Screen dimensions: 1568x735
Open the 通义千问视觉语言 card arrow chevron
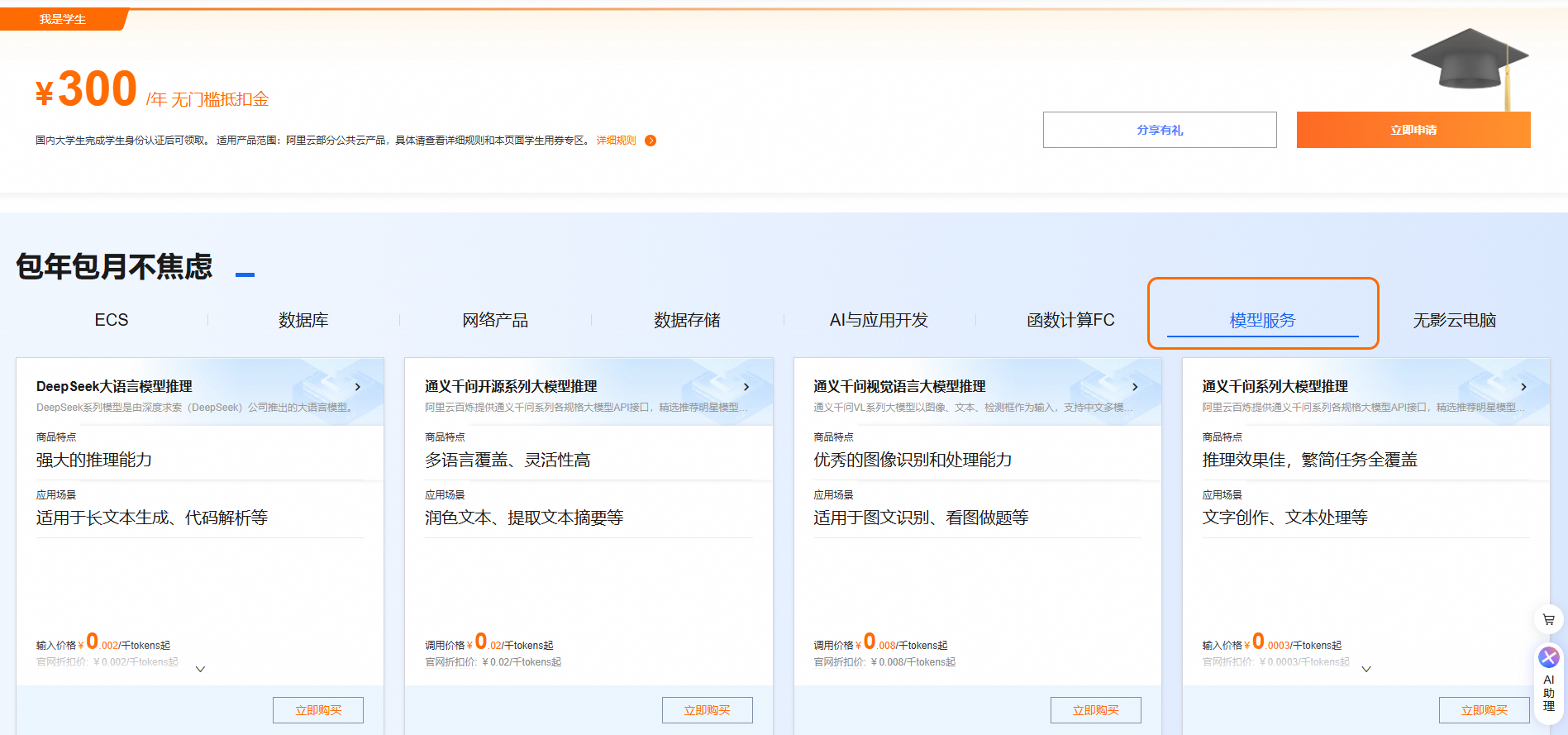pyautogui.click(x=1135, y=387)
